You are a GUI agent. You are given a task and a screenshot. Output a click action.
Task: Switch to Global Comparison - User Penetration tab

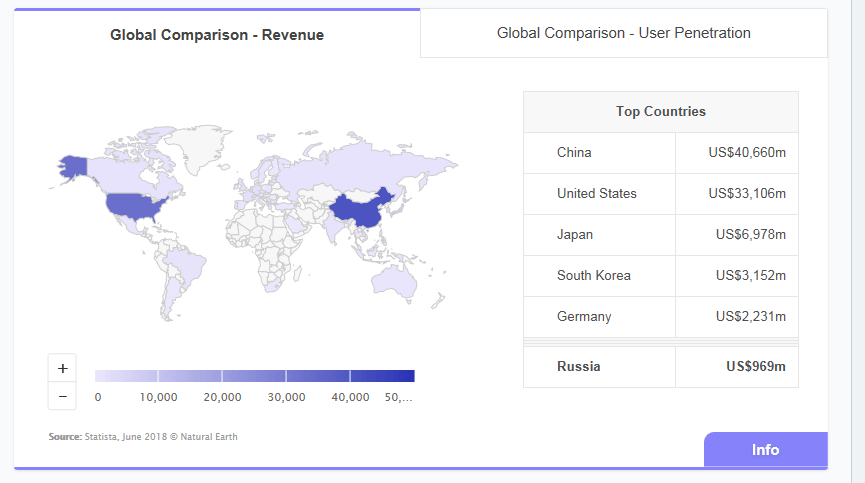623,33
